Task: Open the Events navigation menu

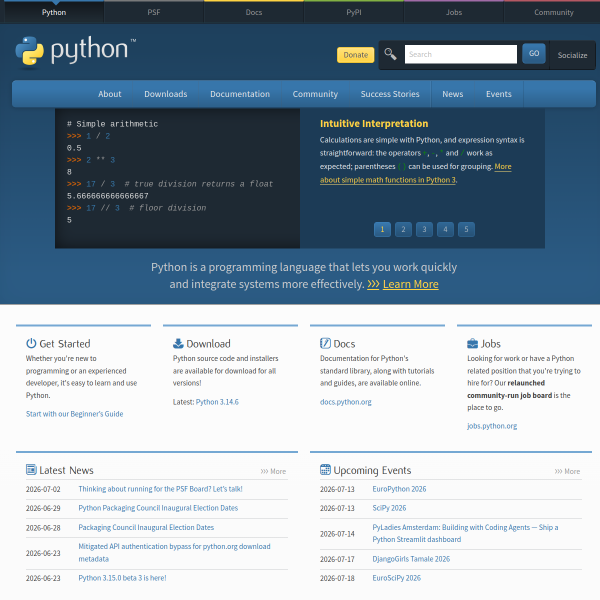Action: (499, 94)
